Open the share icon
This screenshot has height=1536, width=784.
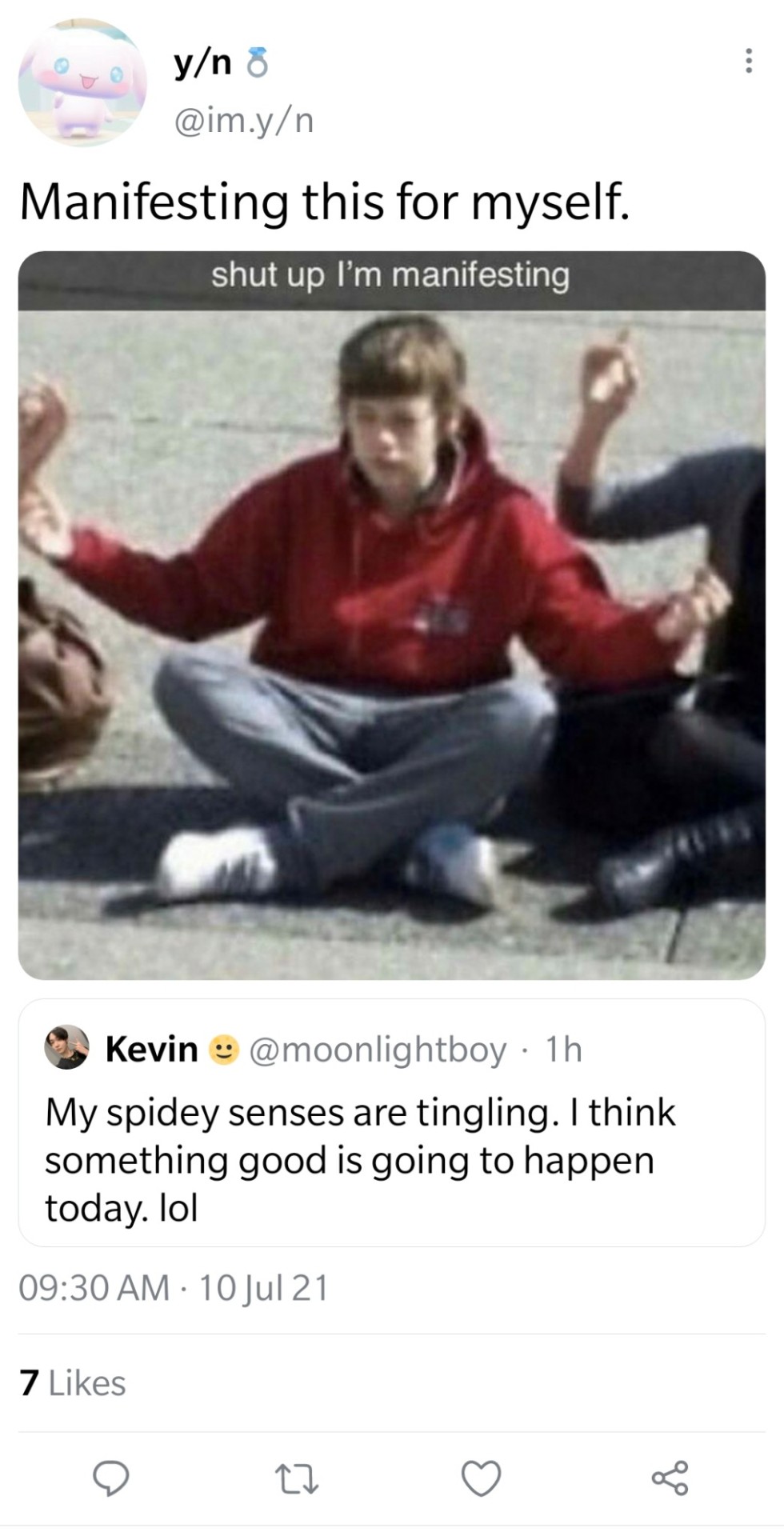click(670, 1478)
